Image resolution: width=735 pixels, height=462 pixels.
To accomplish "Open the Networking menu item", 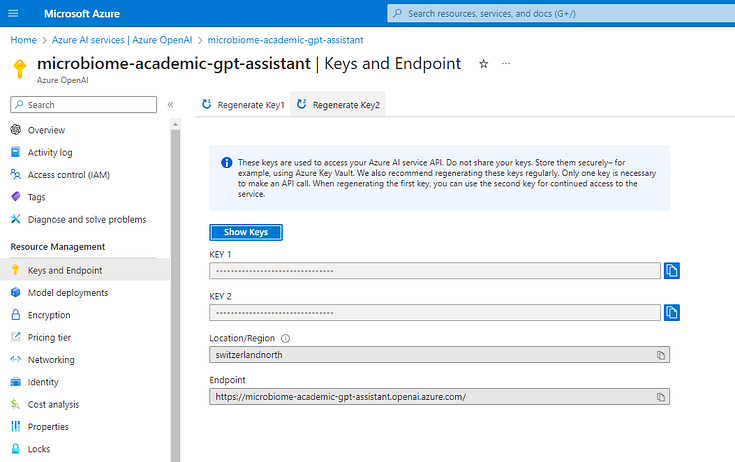I will tap(51, 360).
